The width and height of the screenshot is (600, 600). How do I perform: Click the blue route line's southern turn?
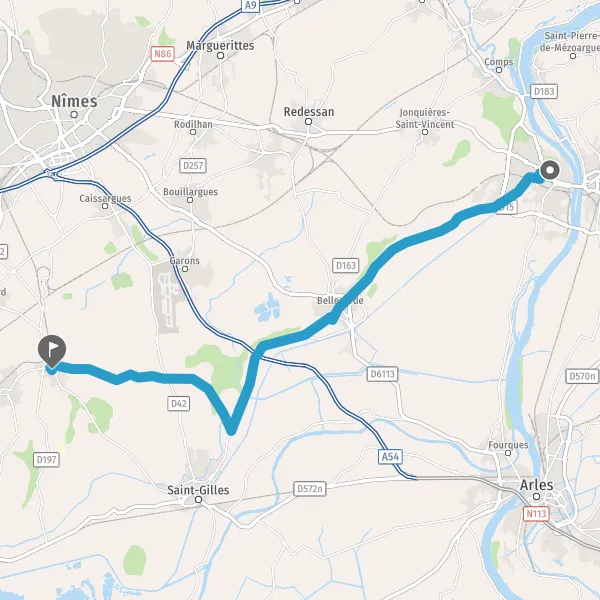pyautogui.click(x=231, y=429)
